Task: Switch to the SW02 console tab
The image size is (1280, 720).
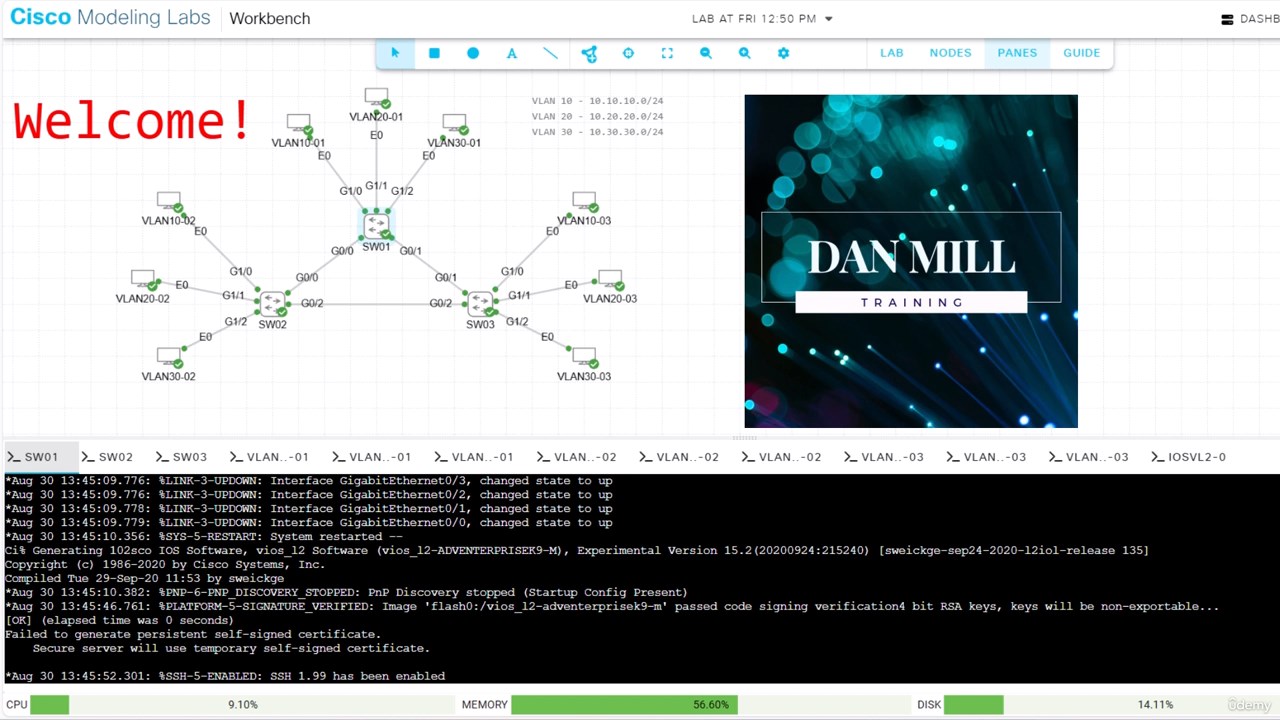Action: click(107, 457)
